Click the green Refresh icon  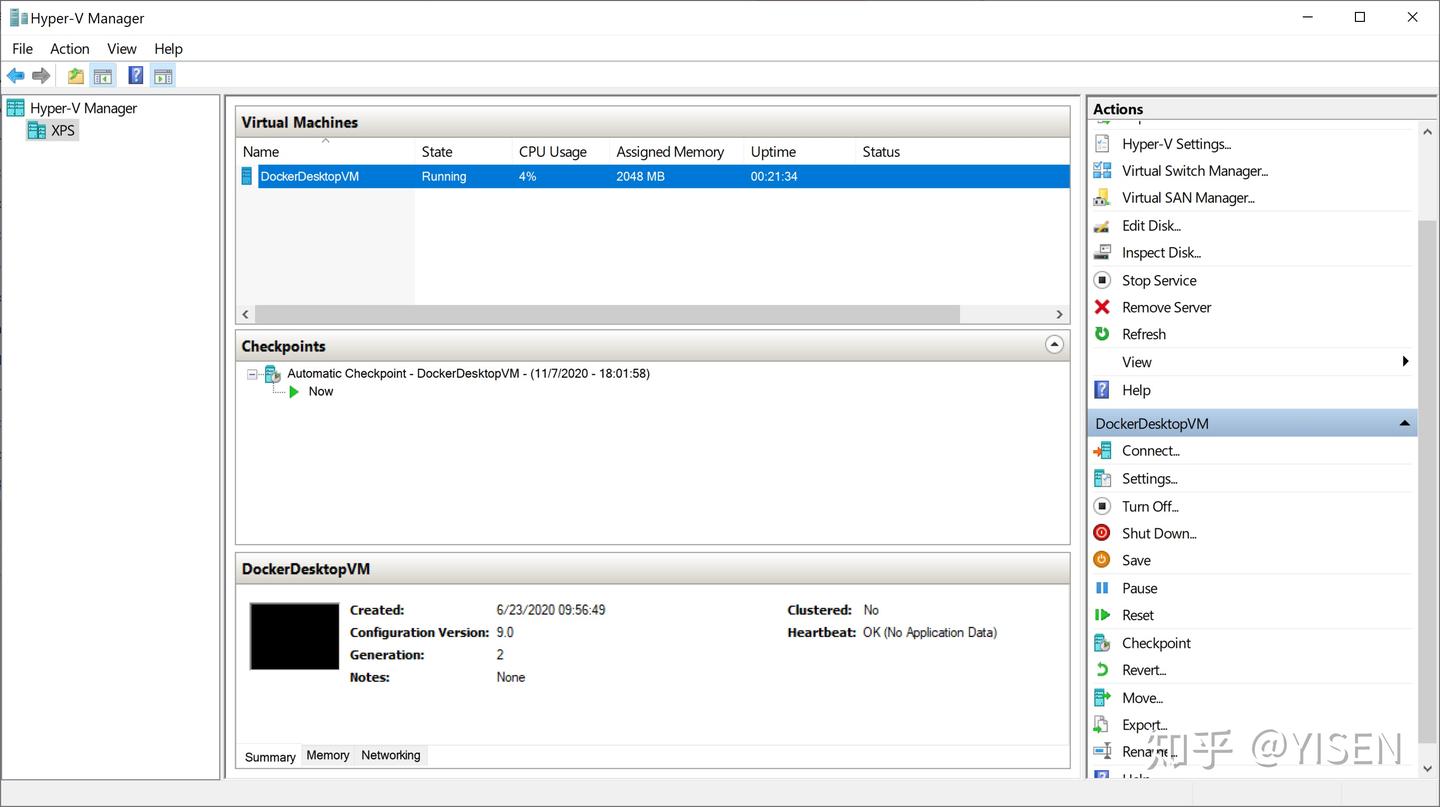[x=1102, y=334]
